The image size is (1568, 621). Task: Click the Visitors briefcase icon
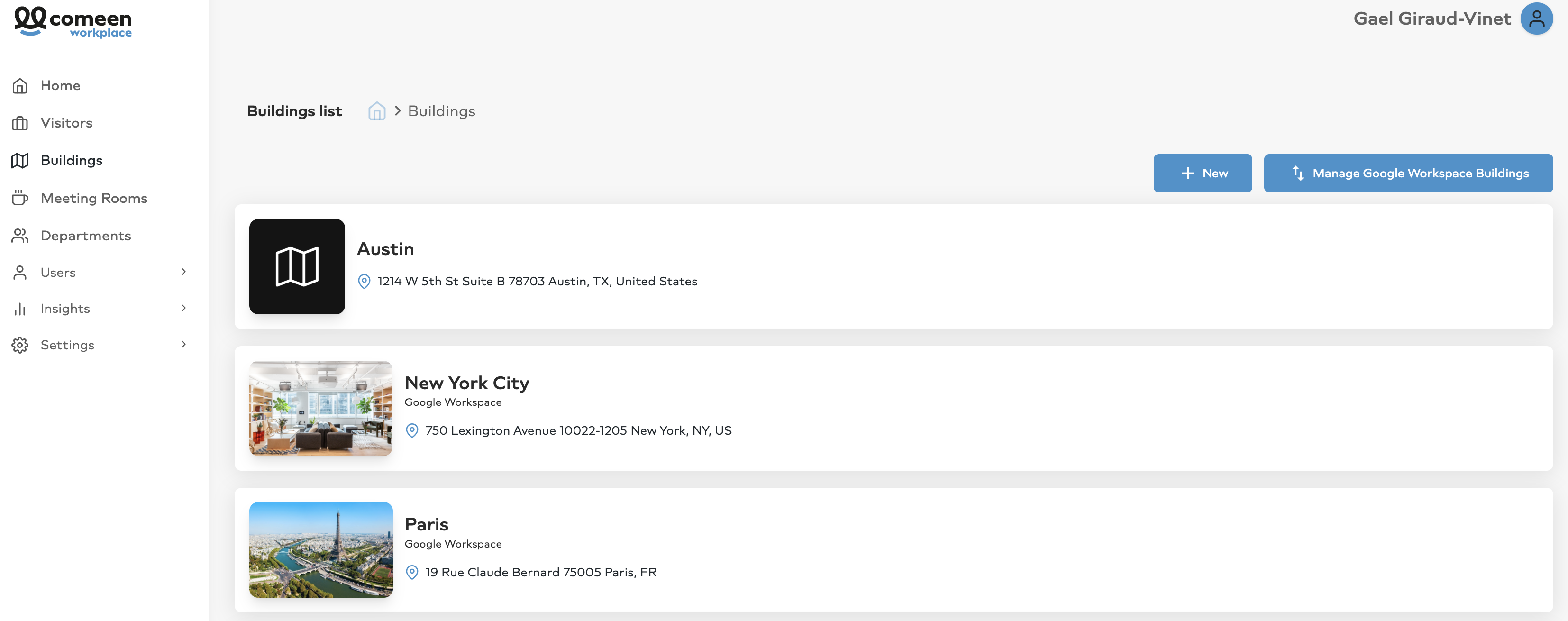click(20, 124)
